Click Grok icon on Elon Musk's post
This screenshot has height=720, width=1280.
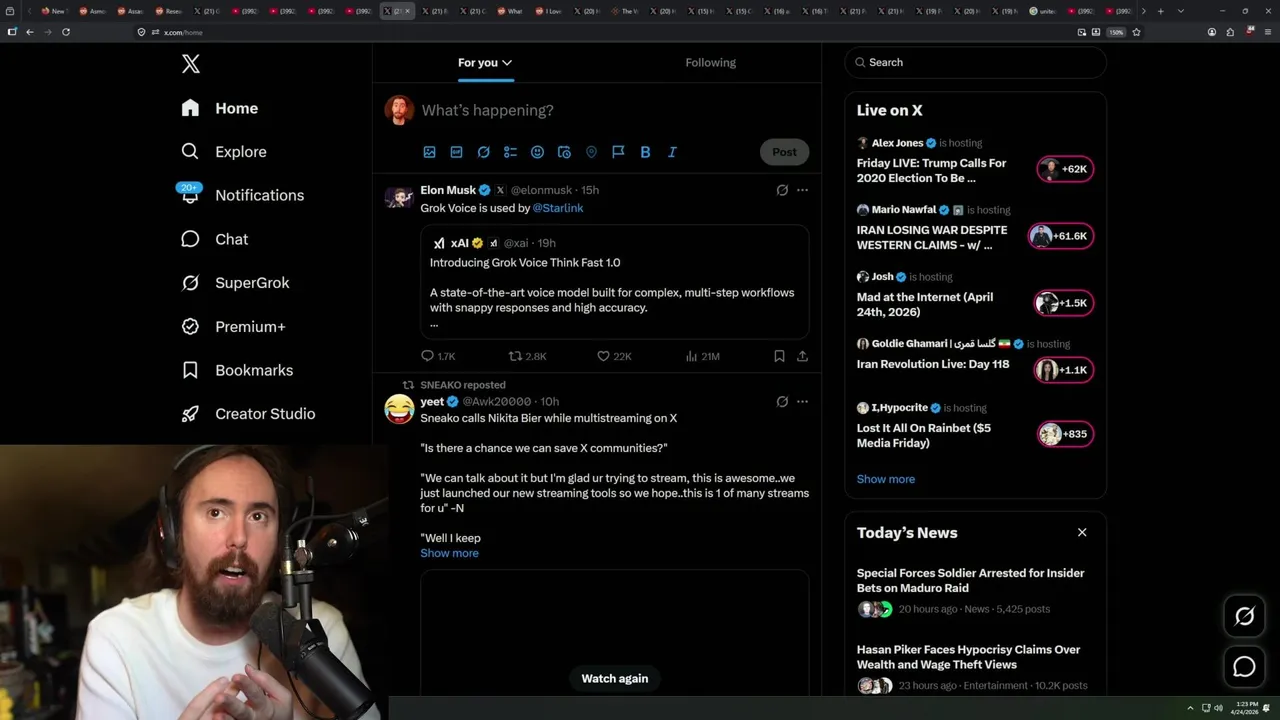click(782, 190)
